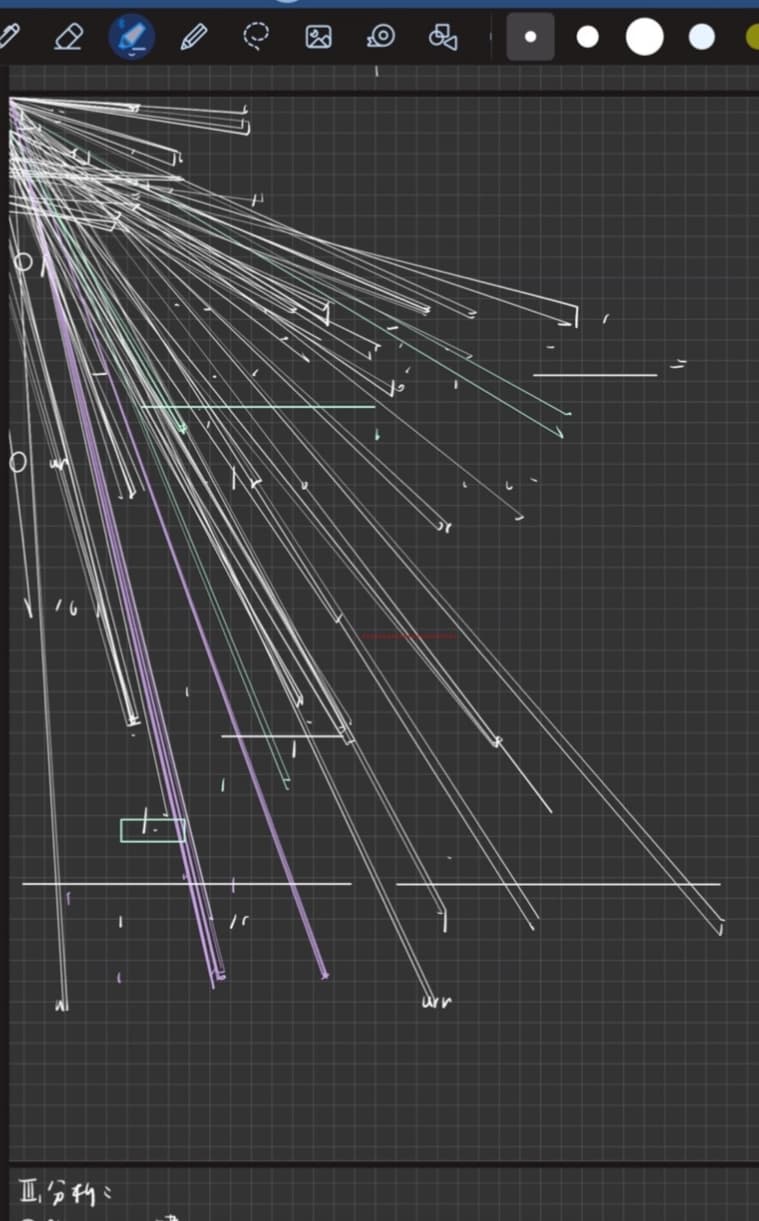Select the Eraser tool
This screenshot has height=1221, width=759.
69,37
